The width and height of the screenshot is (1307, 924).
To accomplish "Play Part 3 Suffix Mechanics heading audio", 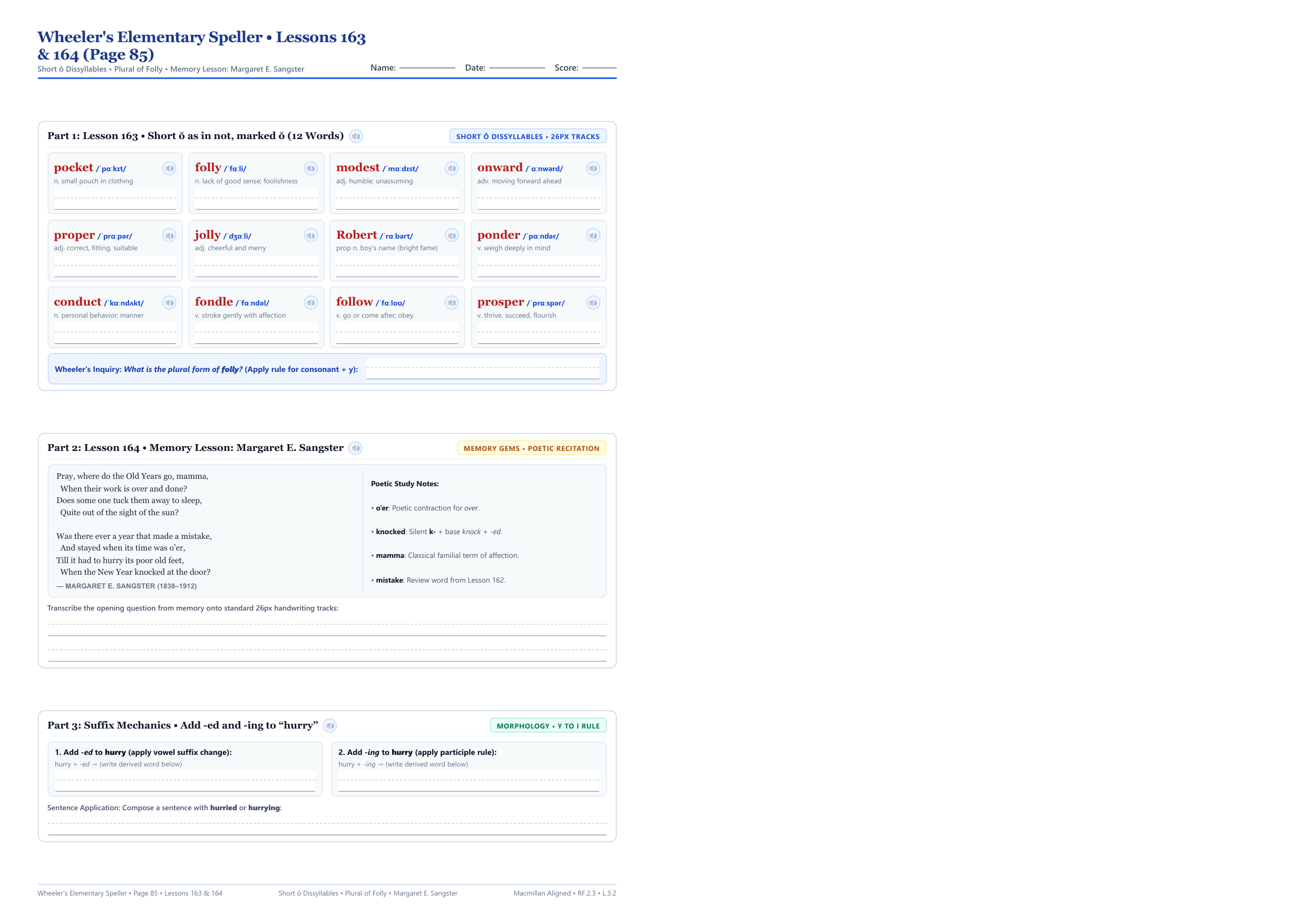I will [x=329, y=725].
